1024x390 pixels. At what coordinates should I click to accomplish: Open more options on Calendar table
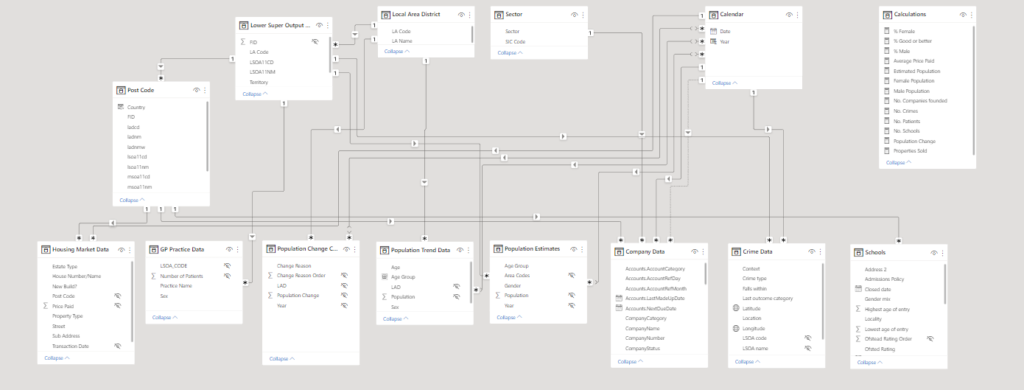point(798,14)
